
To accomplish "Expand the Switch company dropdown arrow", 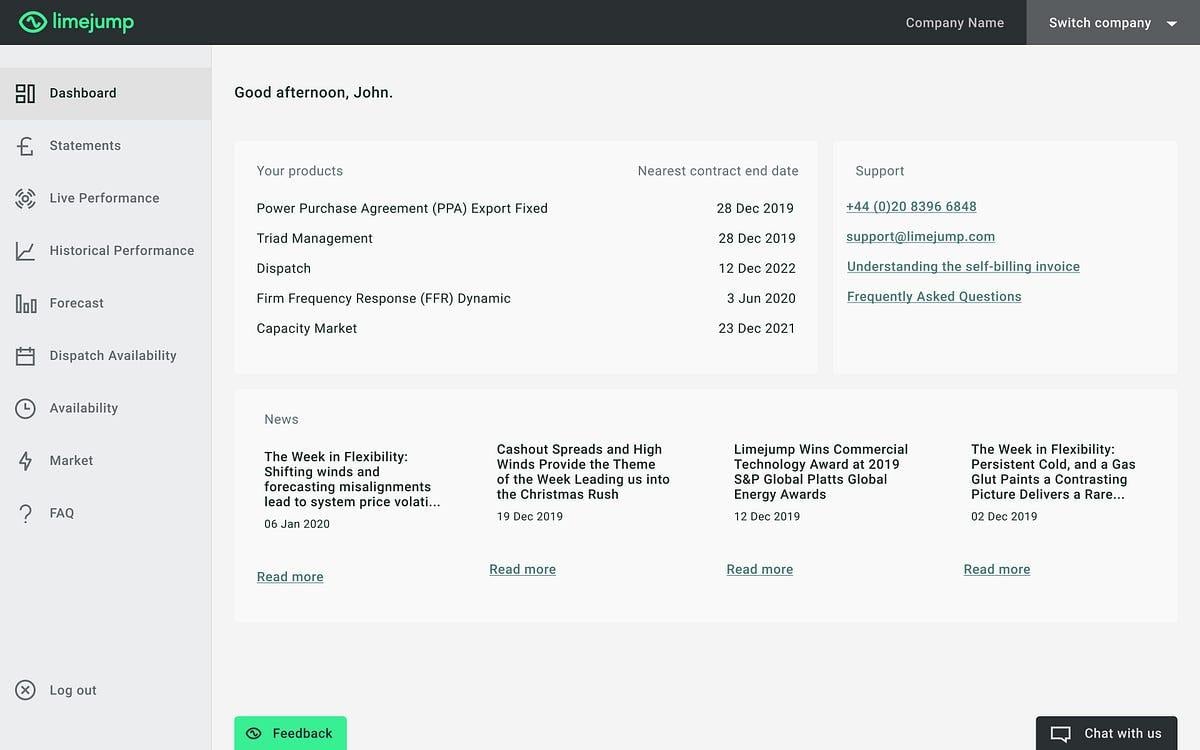I will coord(1172,23).
